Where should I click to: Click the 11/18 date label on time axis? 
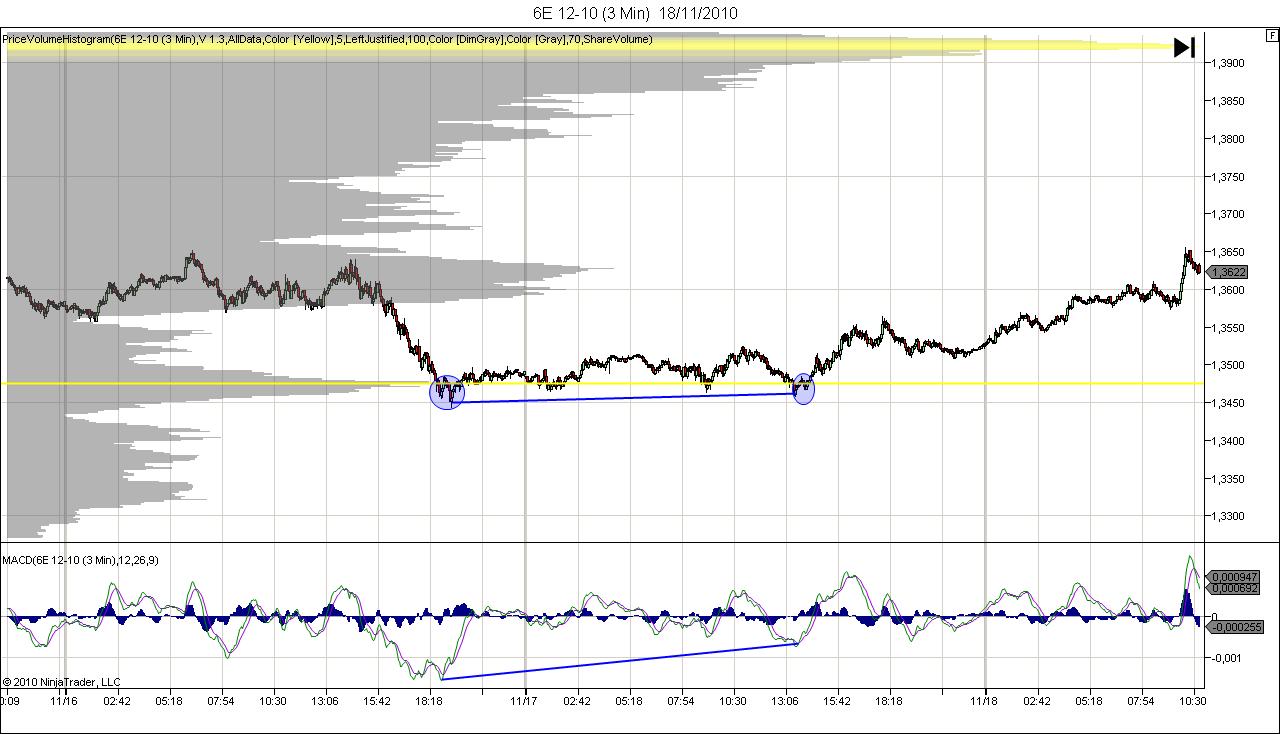[x=986, y=701]
